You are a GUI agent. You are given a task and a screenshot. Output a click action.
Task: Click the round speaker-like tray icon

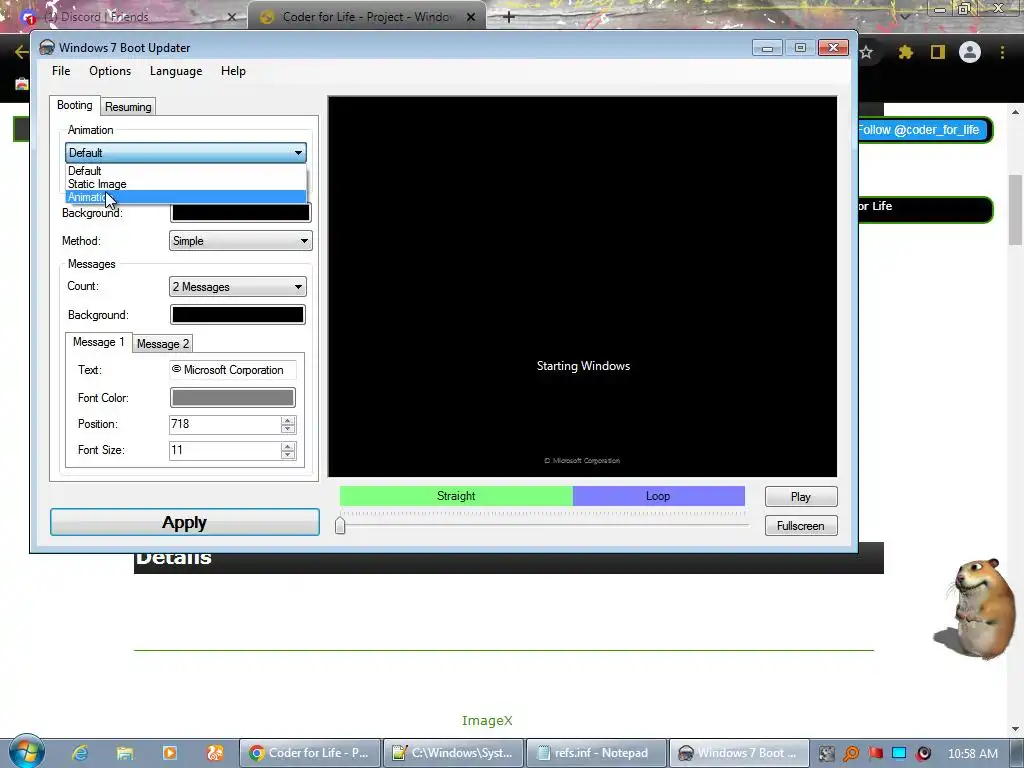point(923,754)
